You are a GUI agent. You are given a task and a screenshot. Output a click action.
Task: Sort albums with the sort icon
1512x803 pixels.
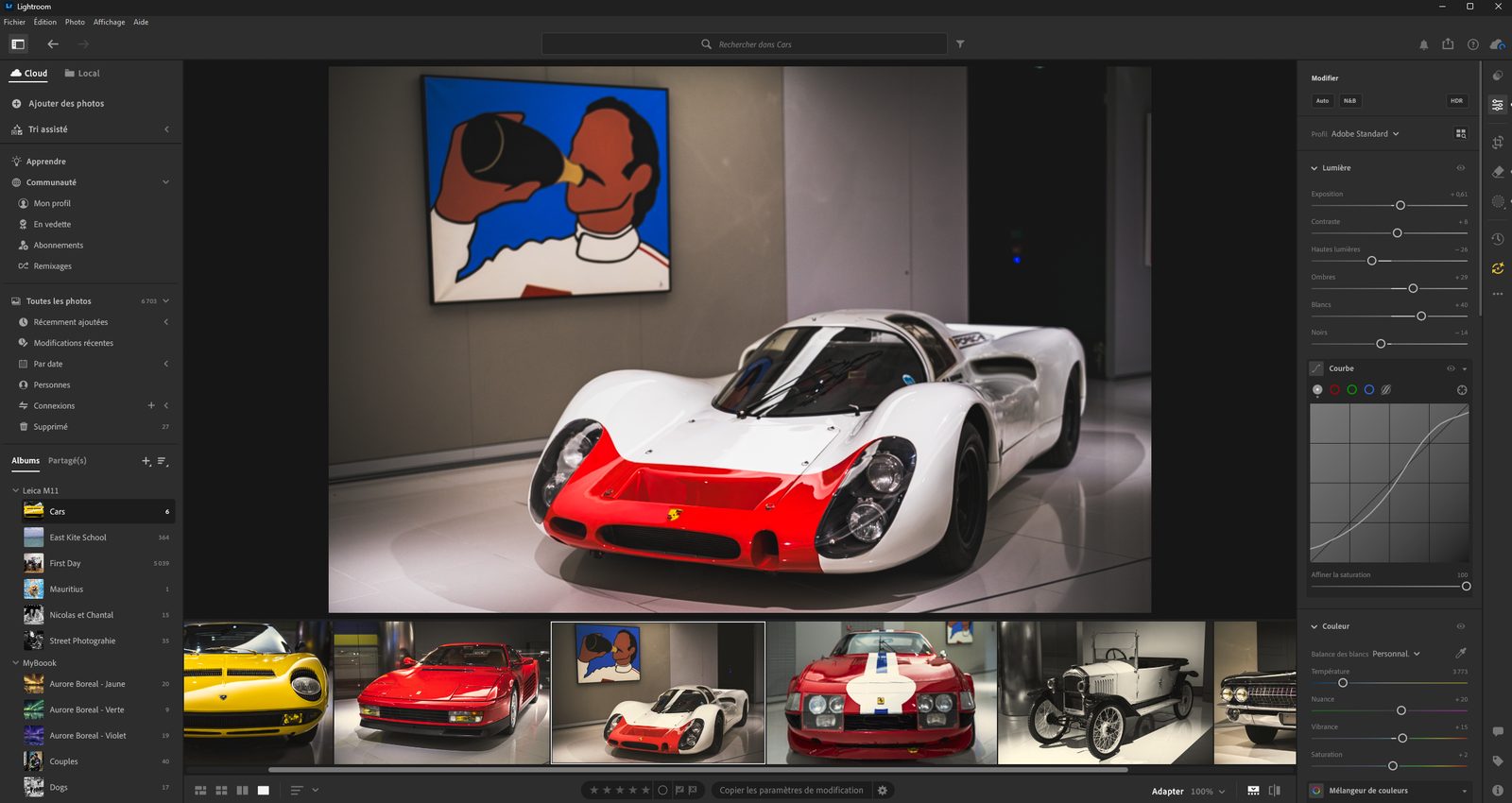163,461
